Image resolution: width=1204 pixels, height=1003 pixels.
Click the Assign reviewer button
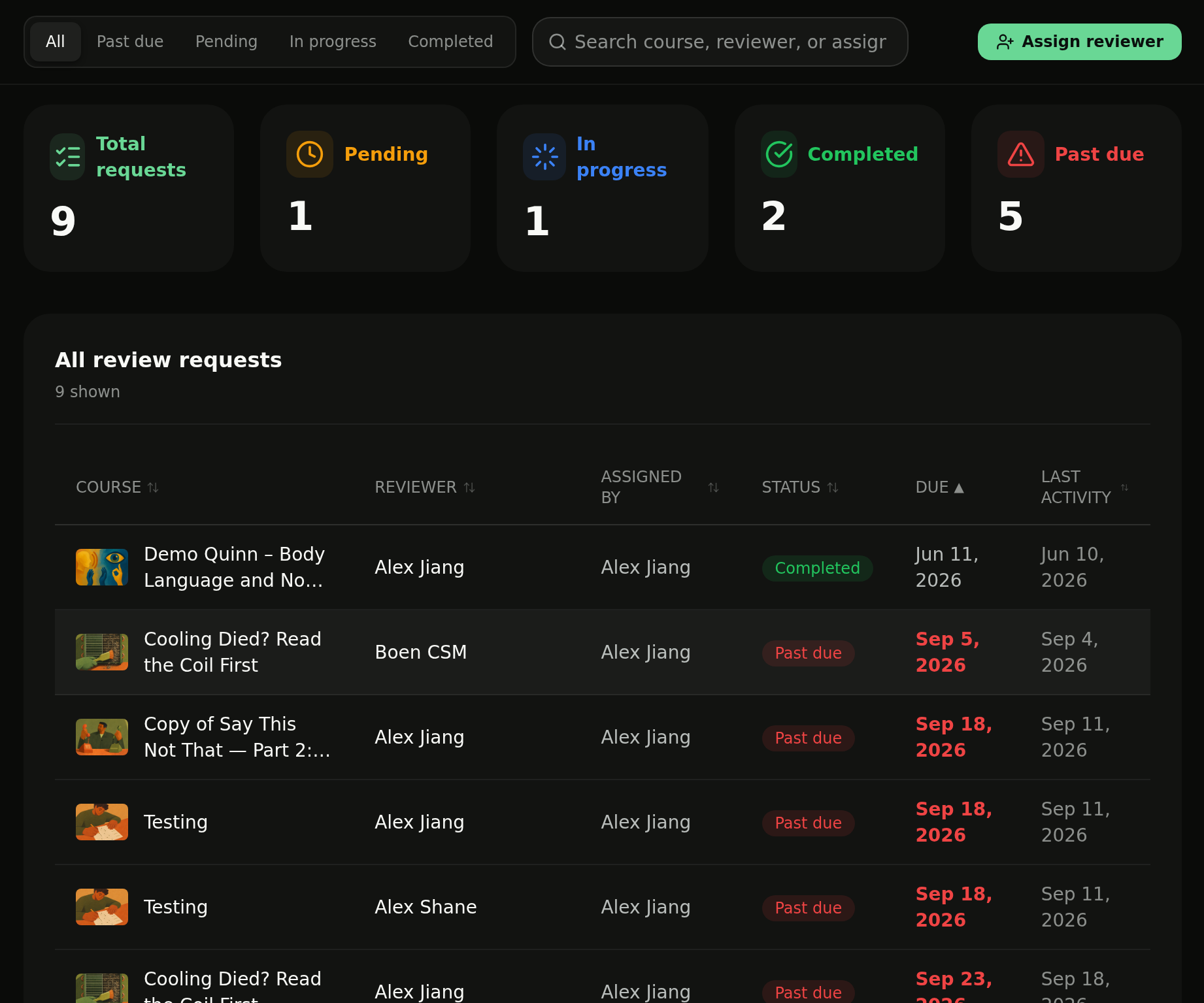click(1079, 42)
